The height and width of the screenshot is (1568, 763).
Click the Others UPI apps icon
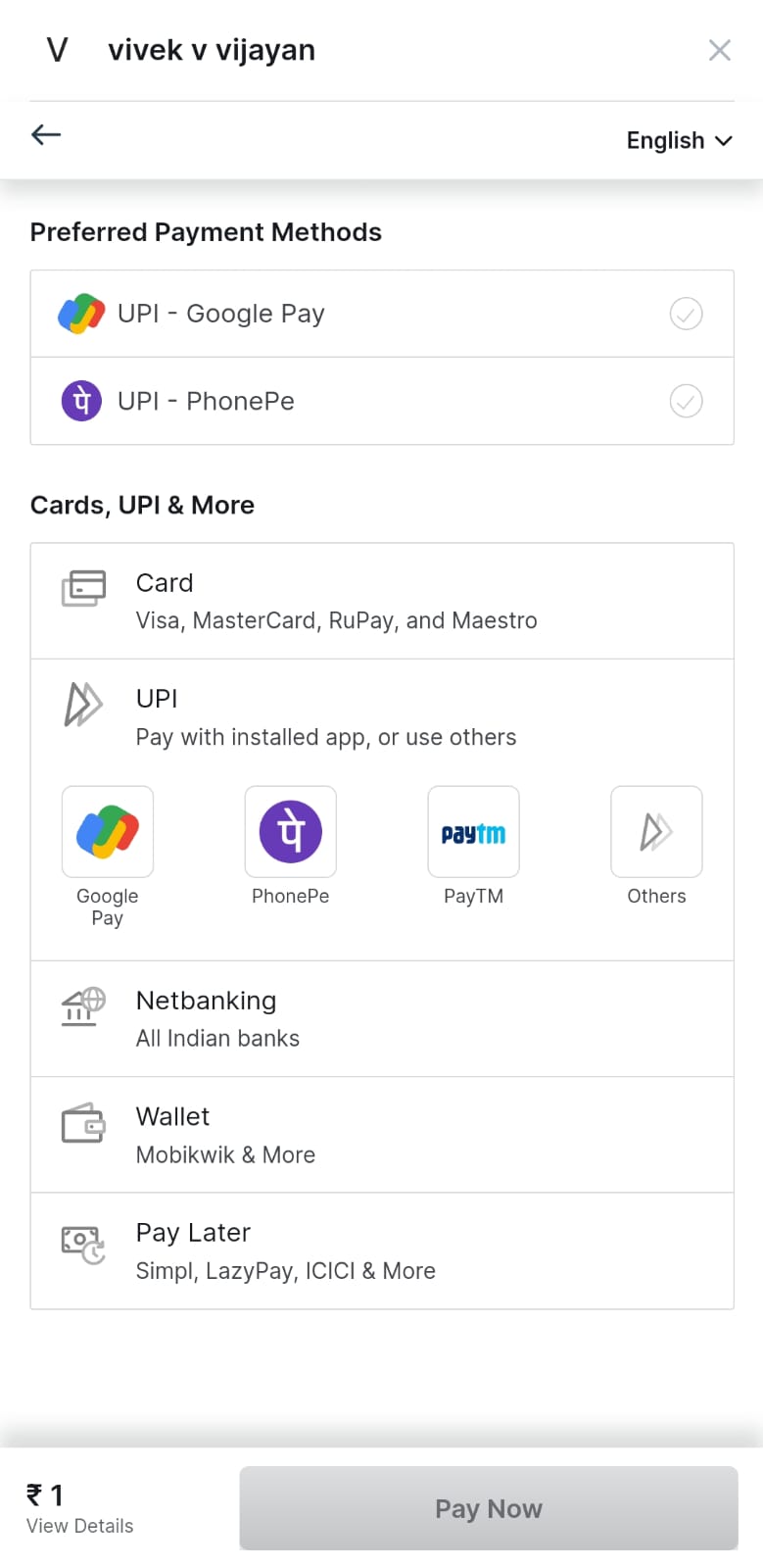click(656, 831)
